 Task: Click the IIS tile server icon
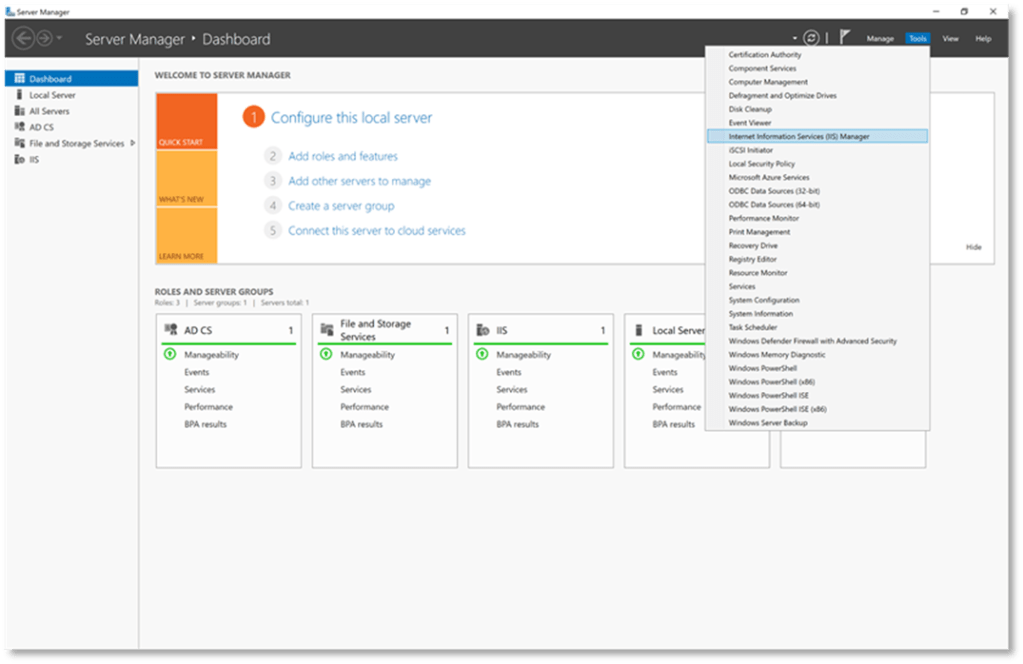[x=482, y=330]
